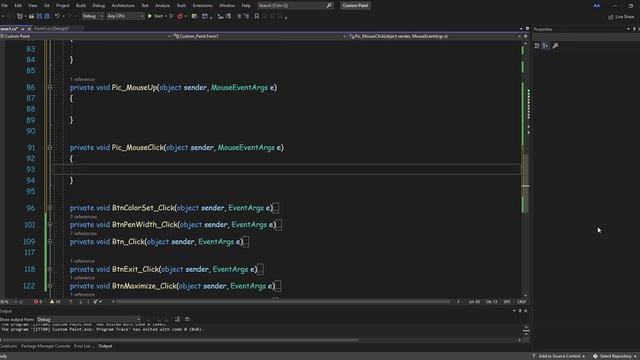Click the search magnifier icon in the title bar
The height and width of the screenshot is (360, 640).
329,5
